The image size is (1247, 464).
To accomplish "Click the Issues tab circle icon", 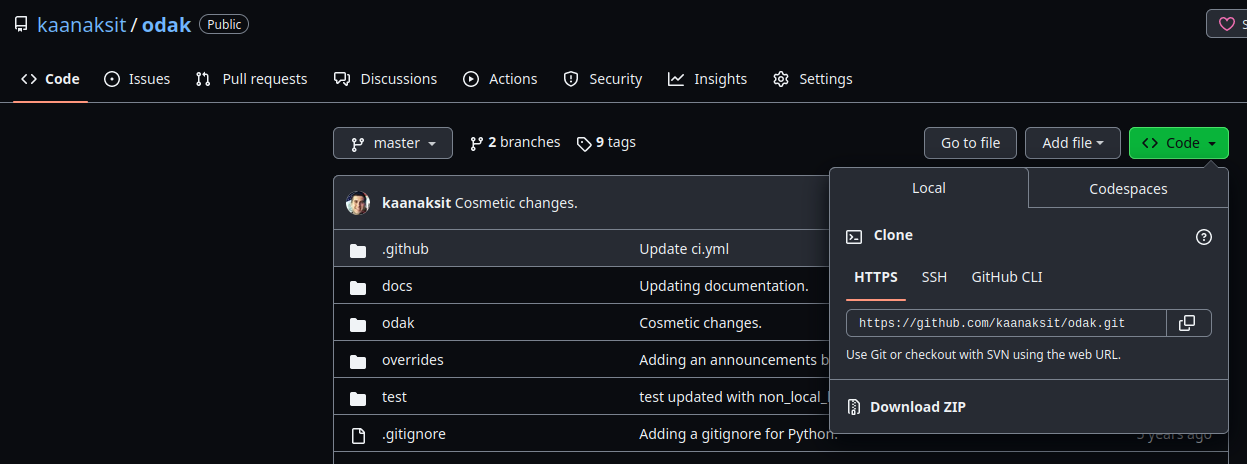I will pyautogui.click(x=112, y=79).
